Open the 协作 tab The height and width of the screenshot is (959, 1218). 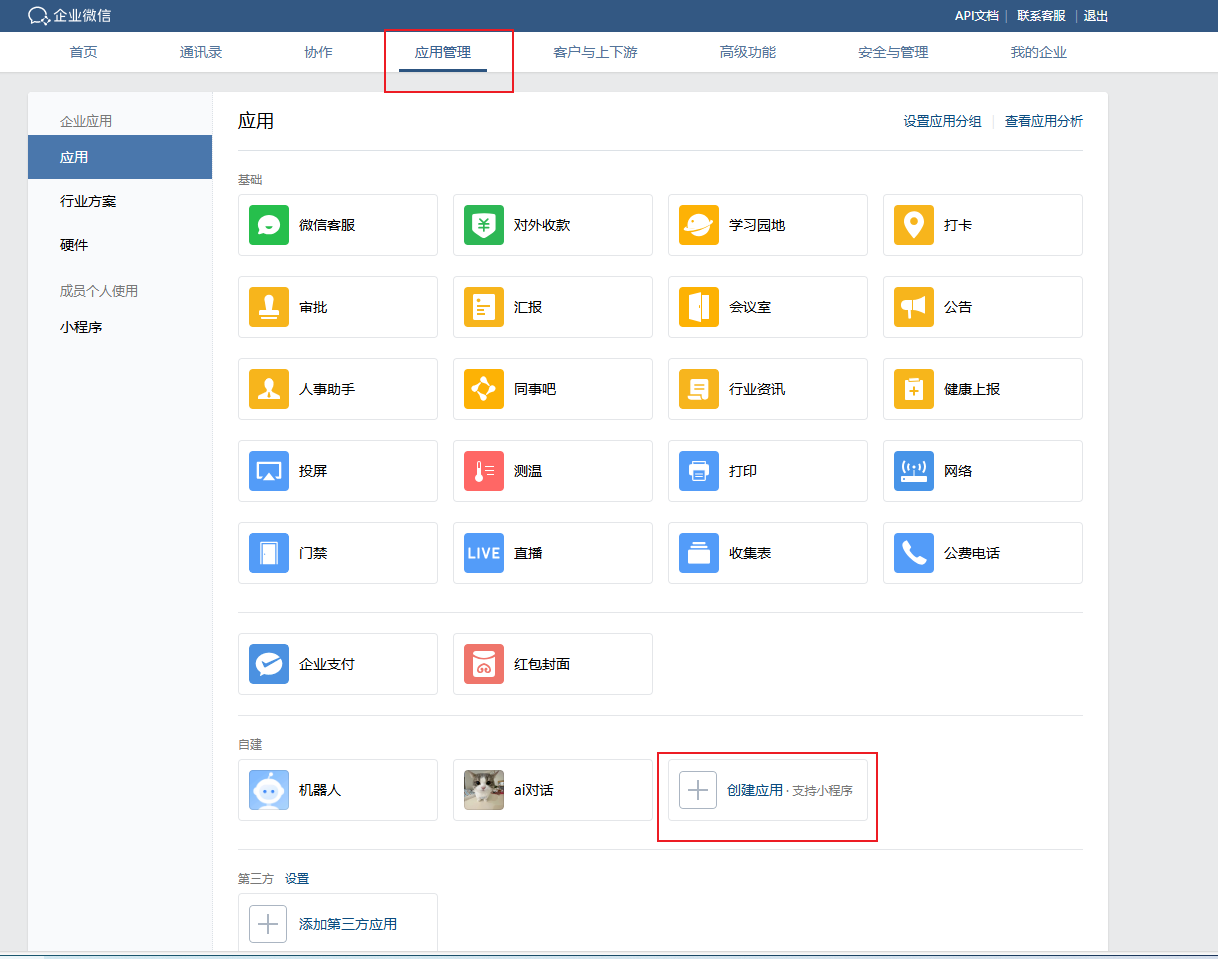point(318,52)
